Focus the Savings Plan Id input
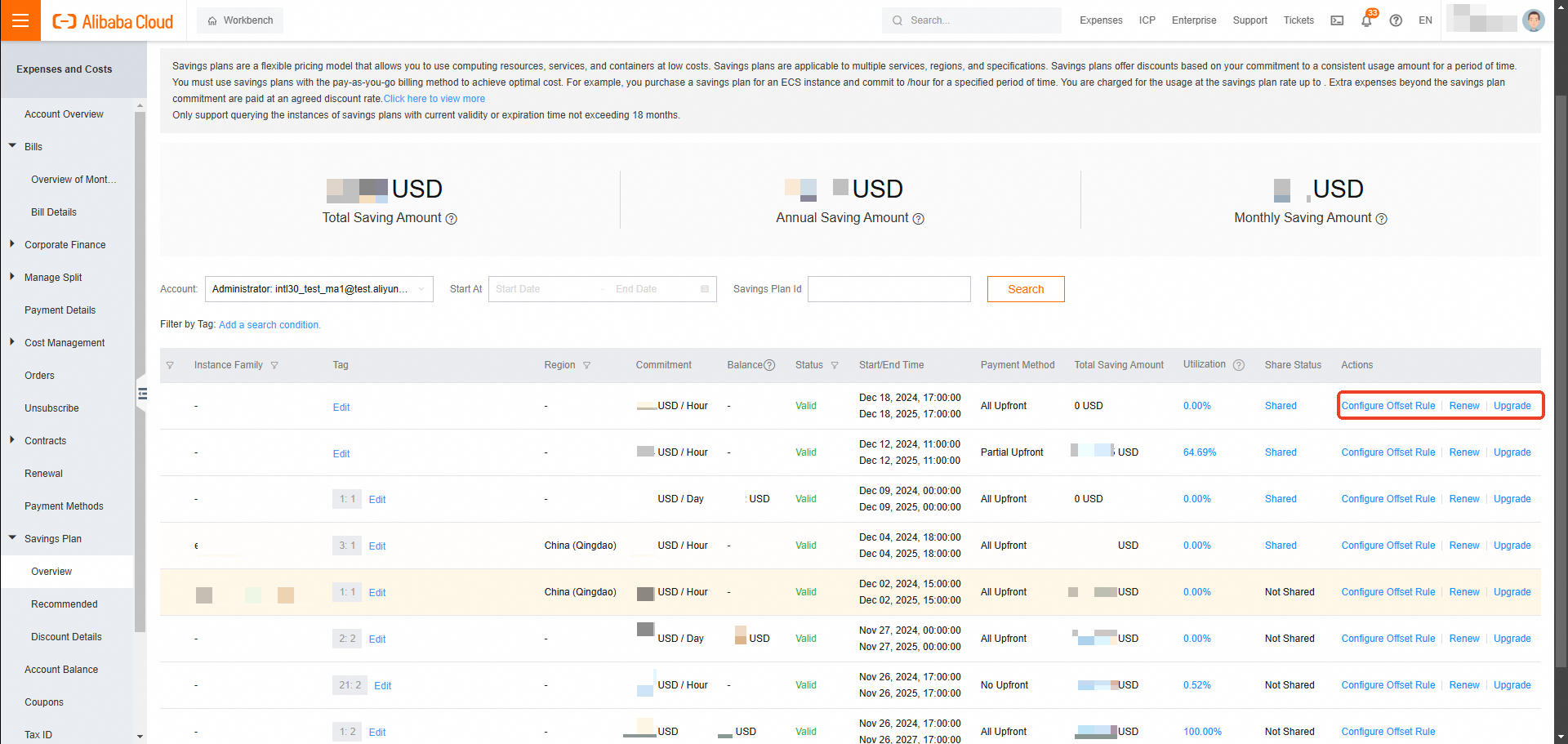 (889, 289)
